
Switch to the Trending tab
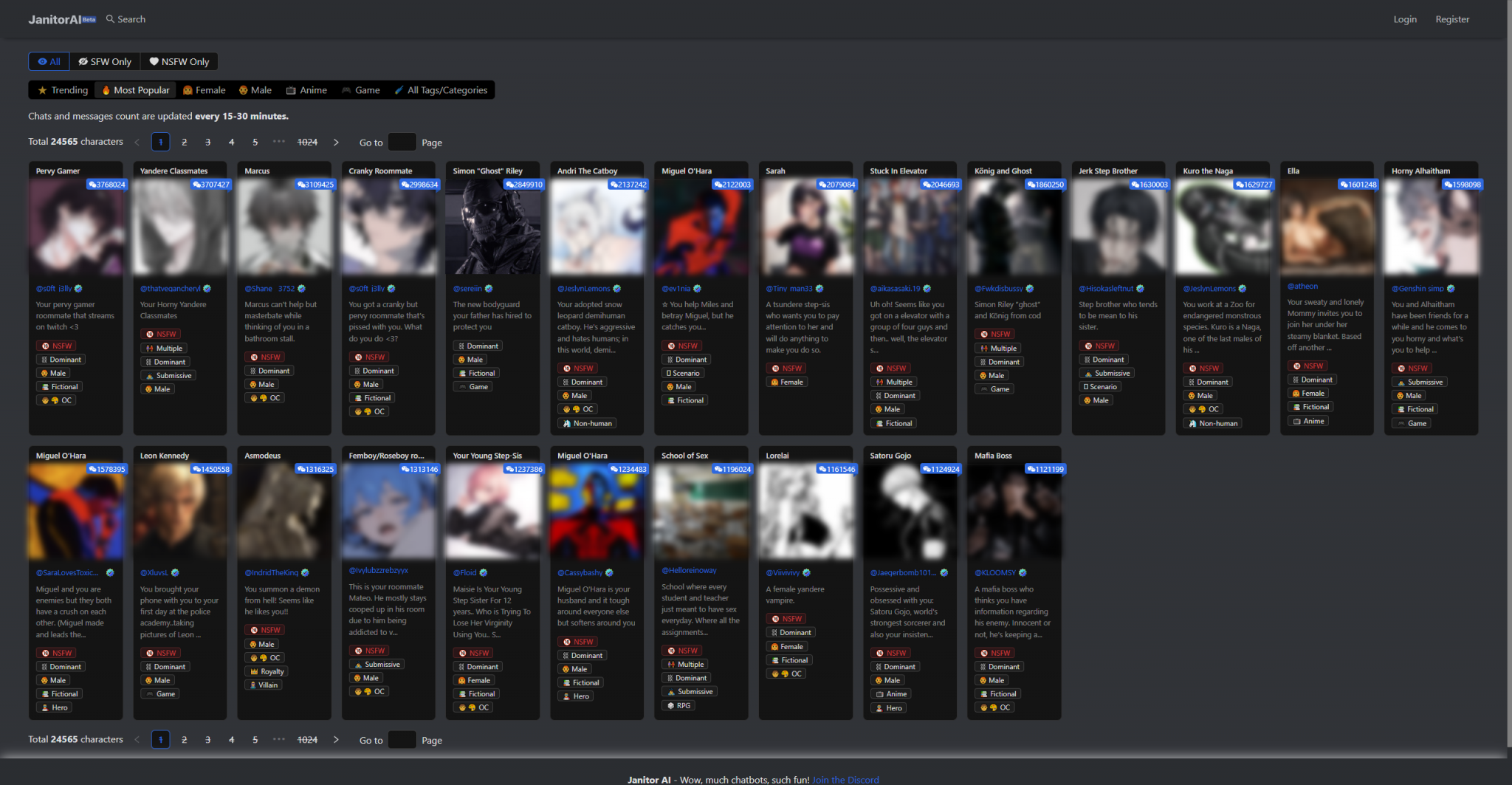click(63, 91)
